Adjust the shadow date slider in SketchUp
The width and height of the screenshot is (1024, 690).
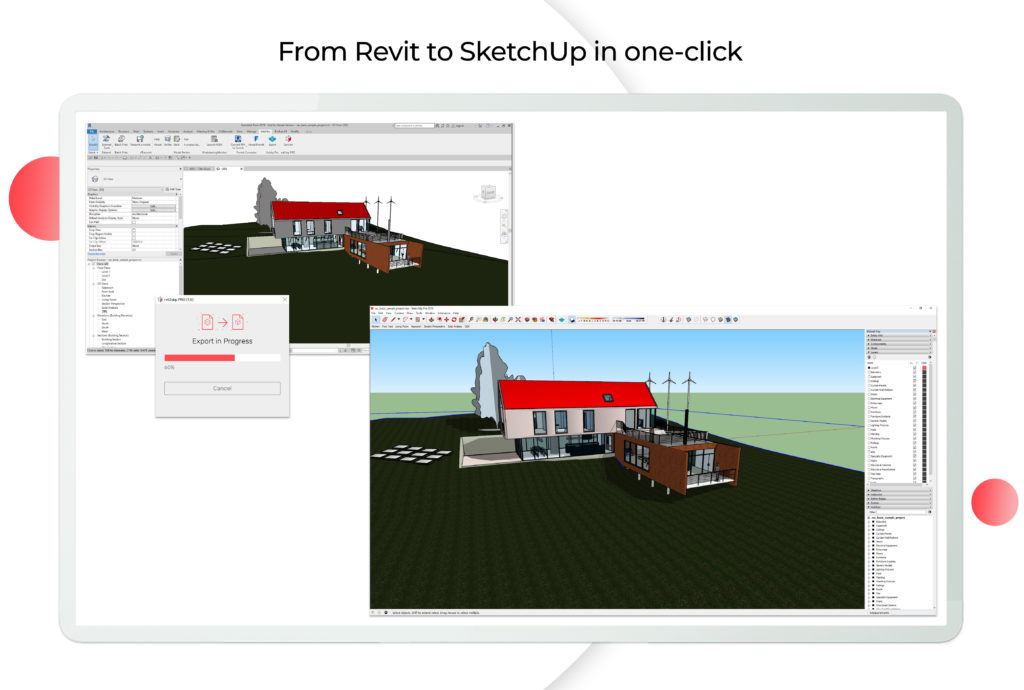593,319
